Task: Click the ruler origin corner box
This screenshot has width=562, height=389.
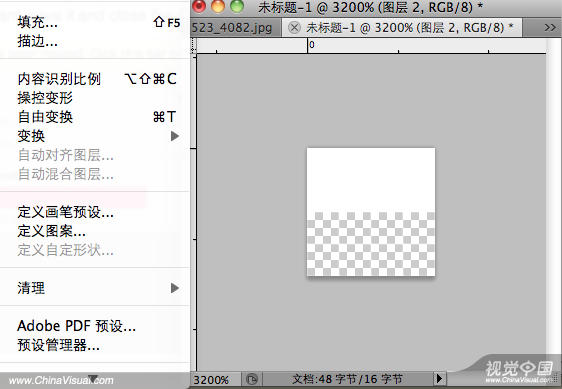Action: pyautogui.click(x=194, y=46)
